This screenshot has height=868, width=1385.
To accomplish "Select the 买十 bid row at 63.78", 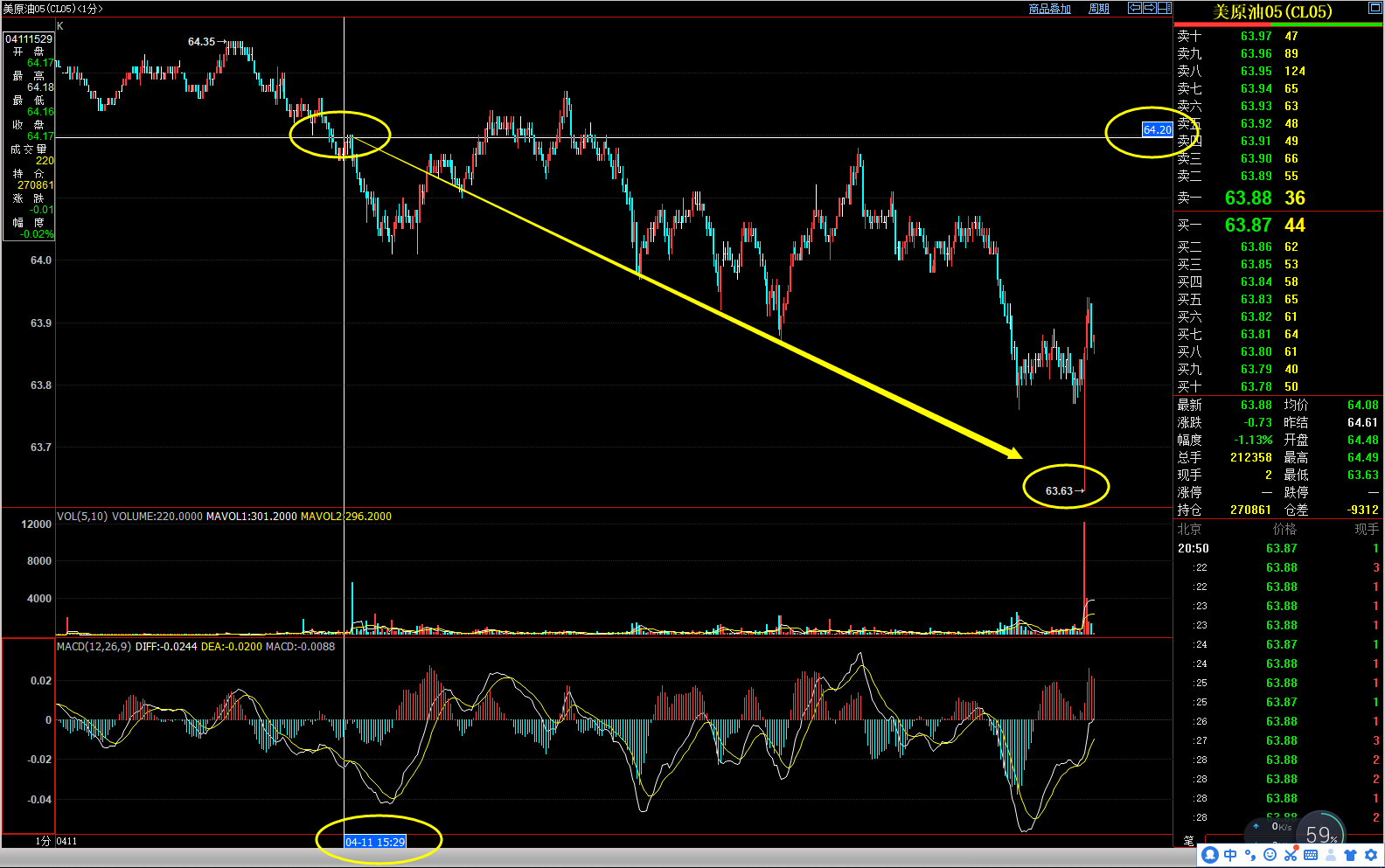I will click(x=1277, y=386).
